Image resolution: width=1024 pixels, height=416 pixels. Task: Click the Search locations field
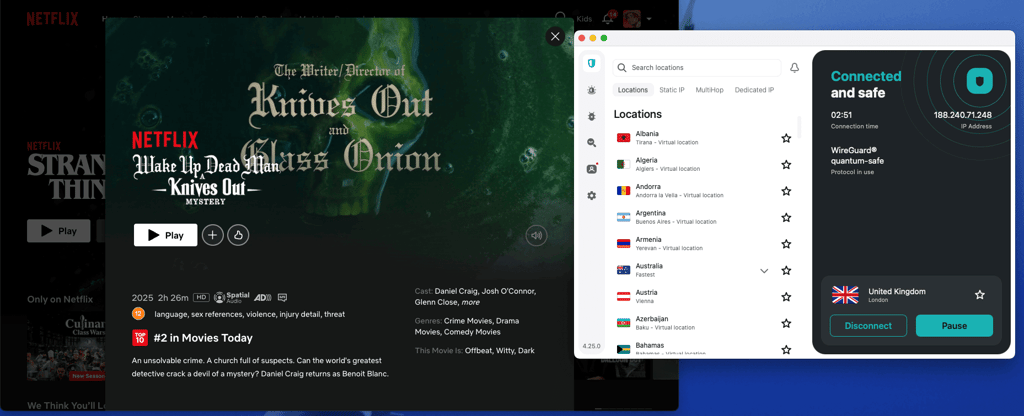pos(697,68)
